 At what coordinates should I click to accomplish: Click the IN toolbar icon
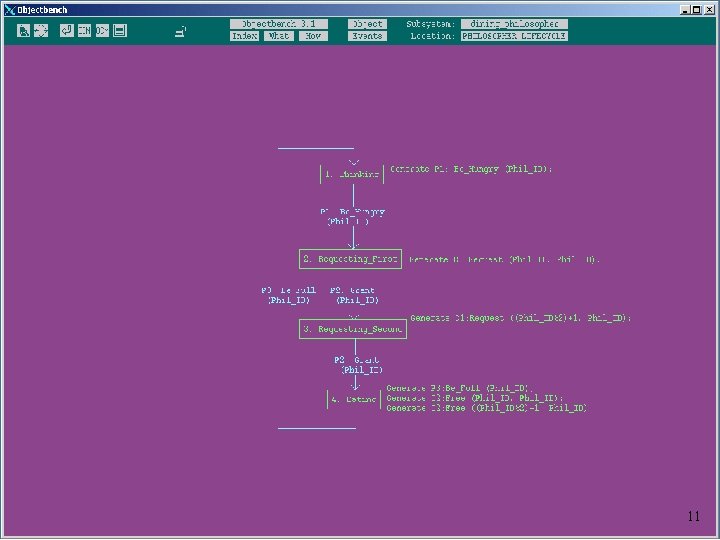click(84, 31)
